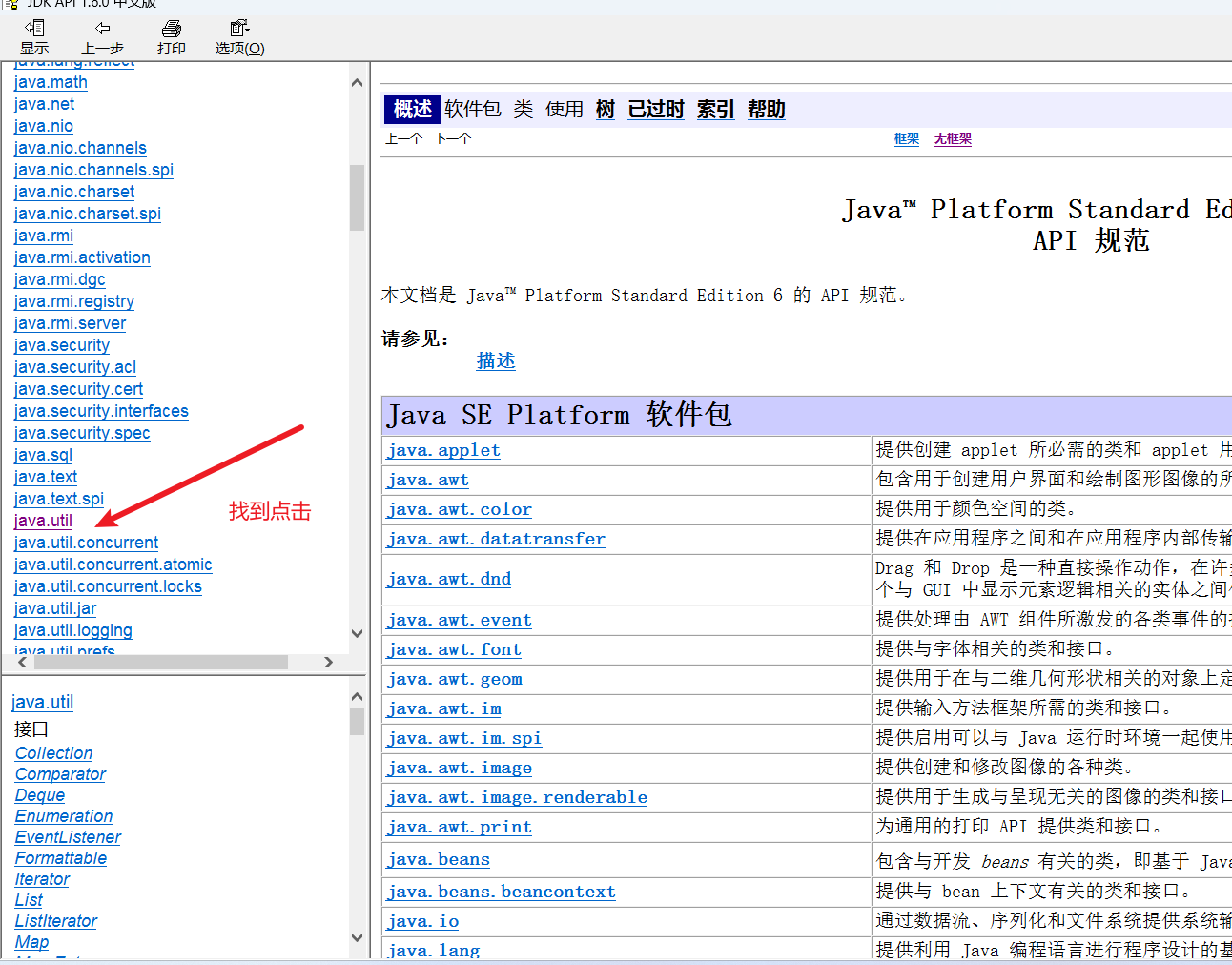
Task: Click class frame scrollbar up arrow
Action: tap(357, 697)
